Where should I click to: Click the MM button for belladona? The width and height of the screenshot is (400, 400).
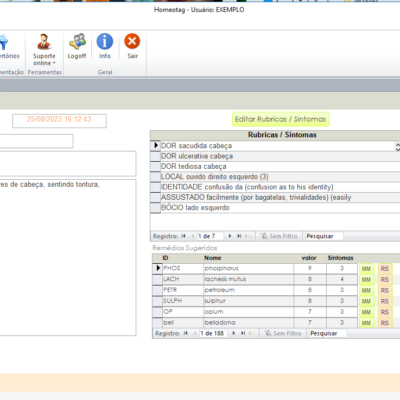[366, 323]
